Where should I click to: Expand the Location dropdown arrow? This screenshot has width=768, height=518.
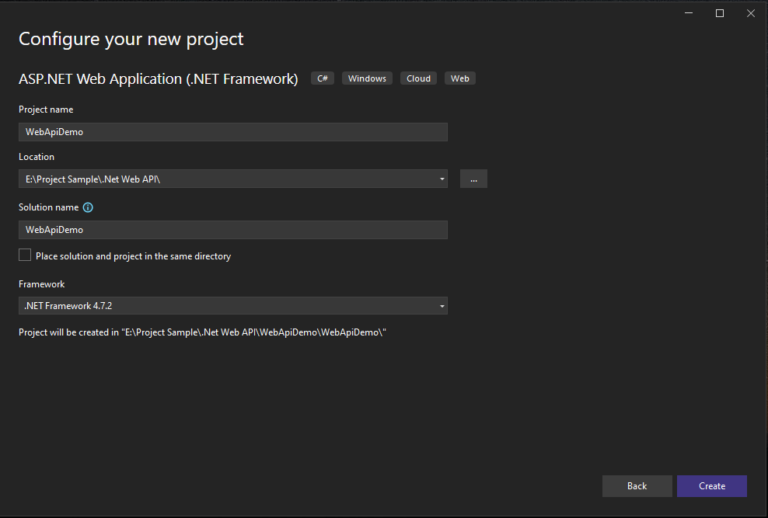(442, 179)
